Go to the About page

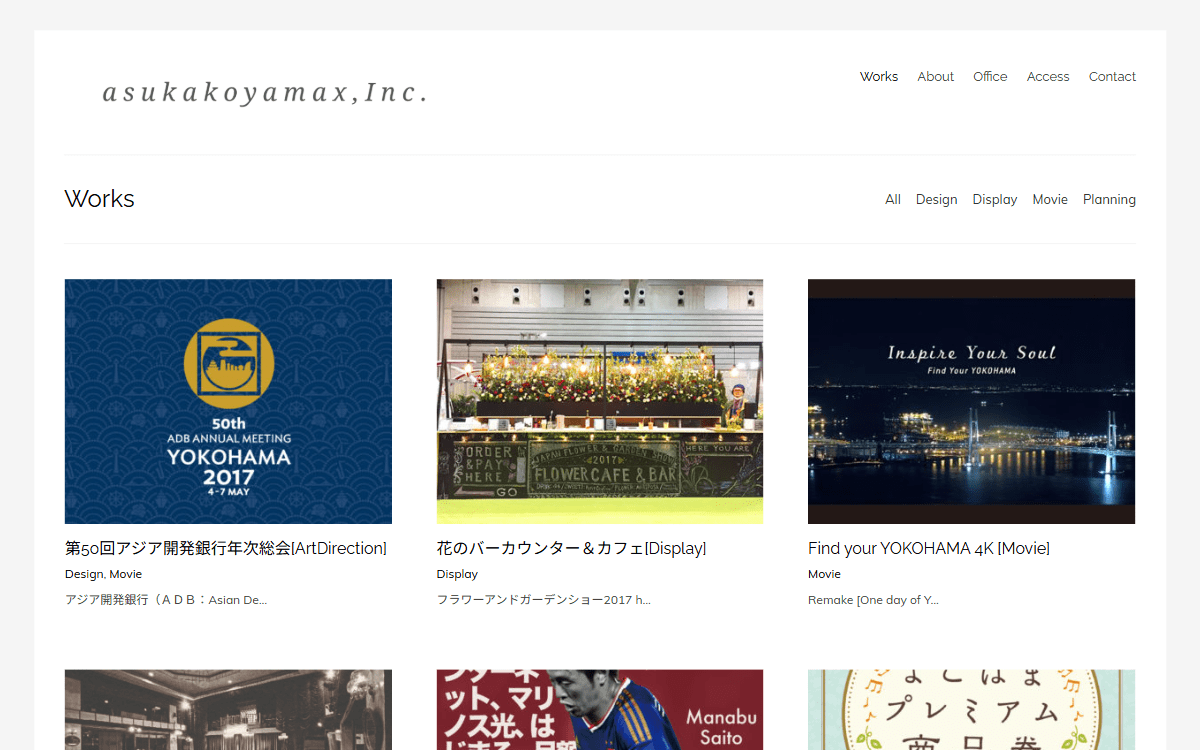coord(935,76)
